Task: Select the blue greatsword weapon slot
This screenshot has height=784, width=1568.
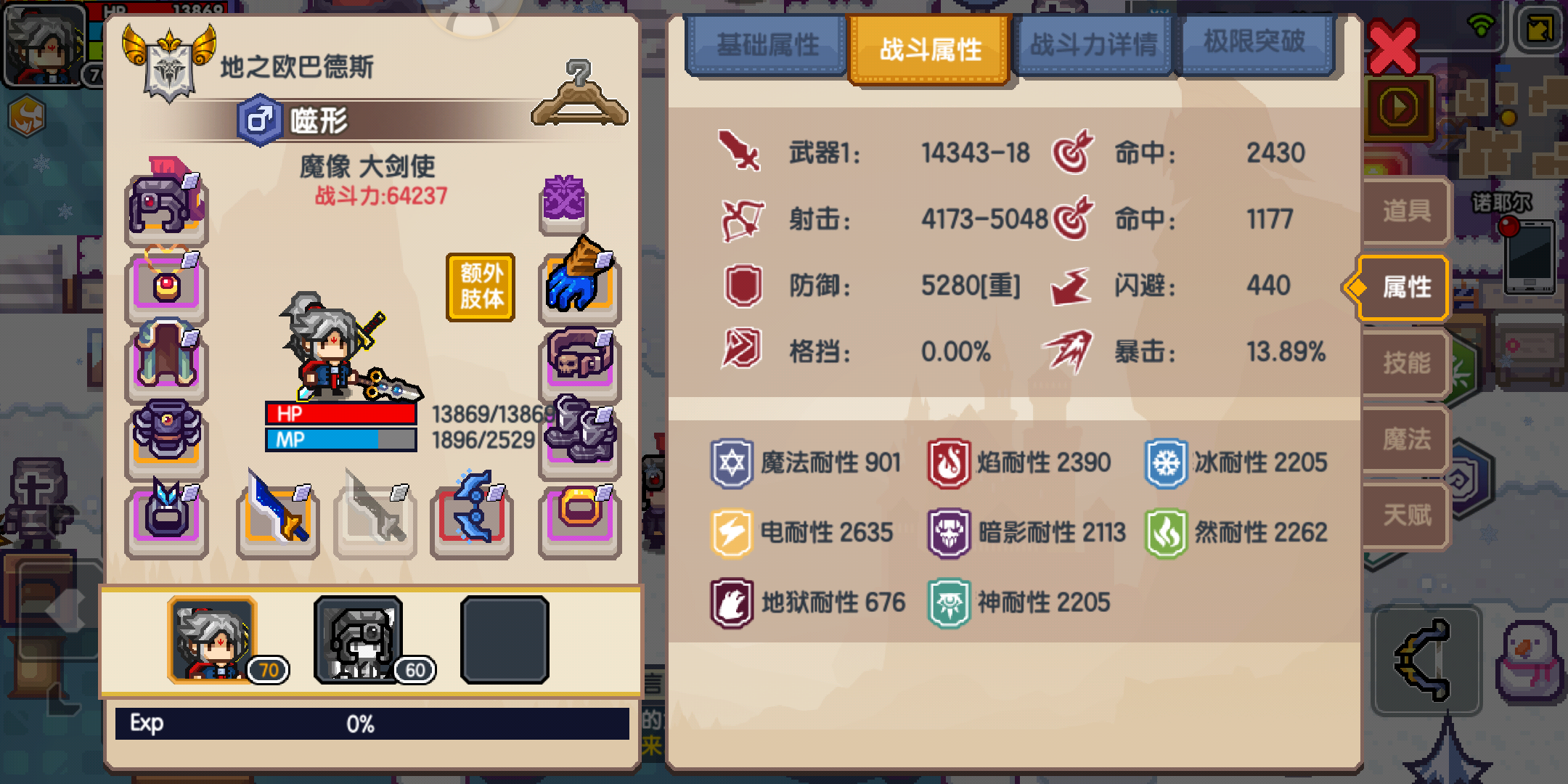Action: (278, 517)
